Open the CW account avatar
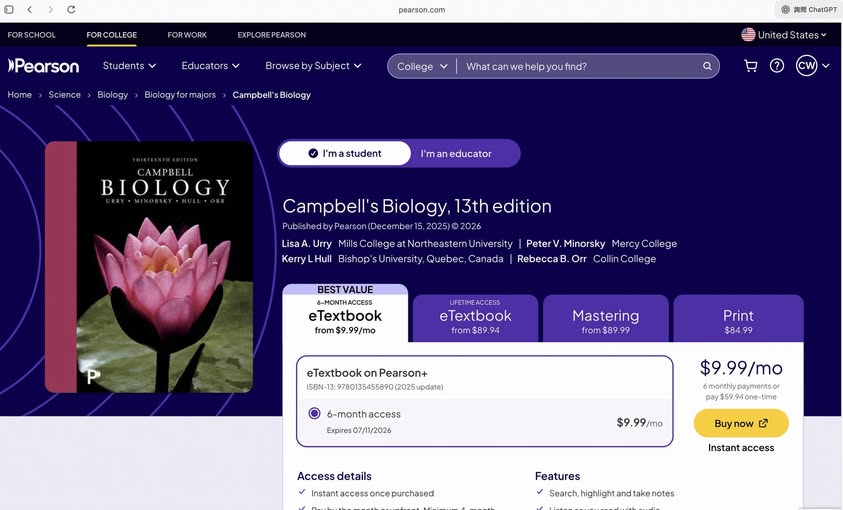The height and width of the screenshot is (510, 843). coord(806,66)
